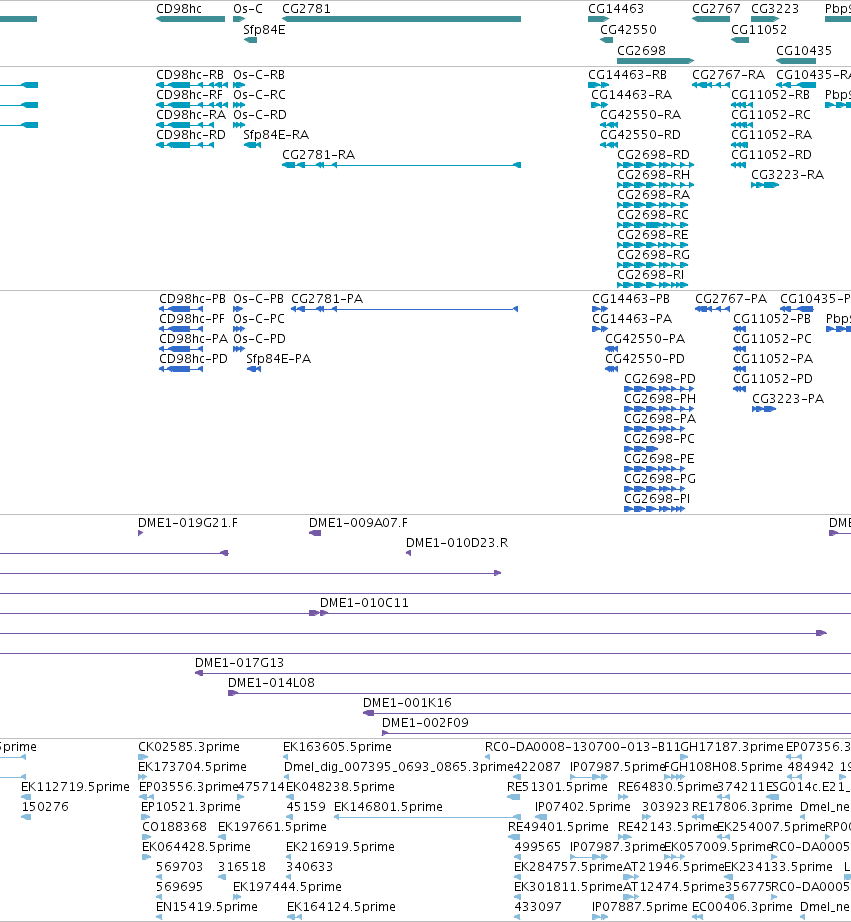
Task: Open EST CK02585.3prime
Action: pos(189,747)
